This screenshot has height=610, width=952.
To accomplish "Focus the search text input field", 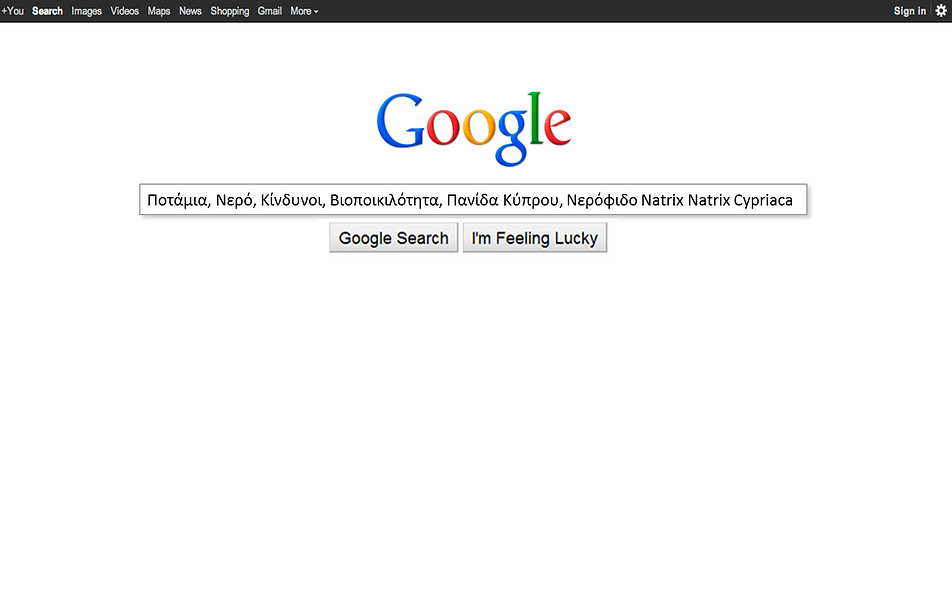I will [474, 200].
